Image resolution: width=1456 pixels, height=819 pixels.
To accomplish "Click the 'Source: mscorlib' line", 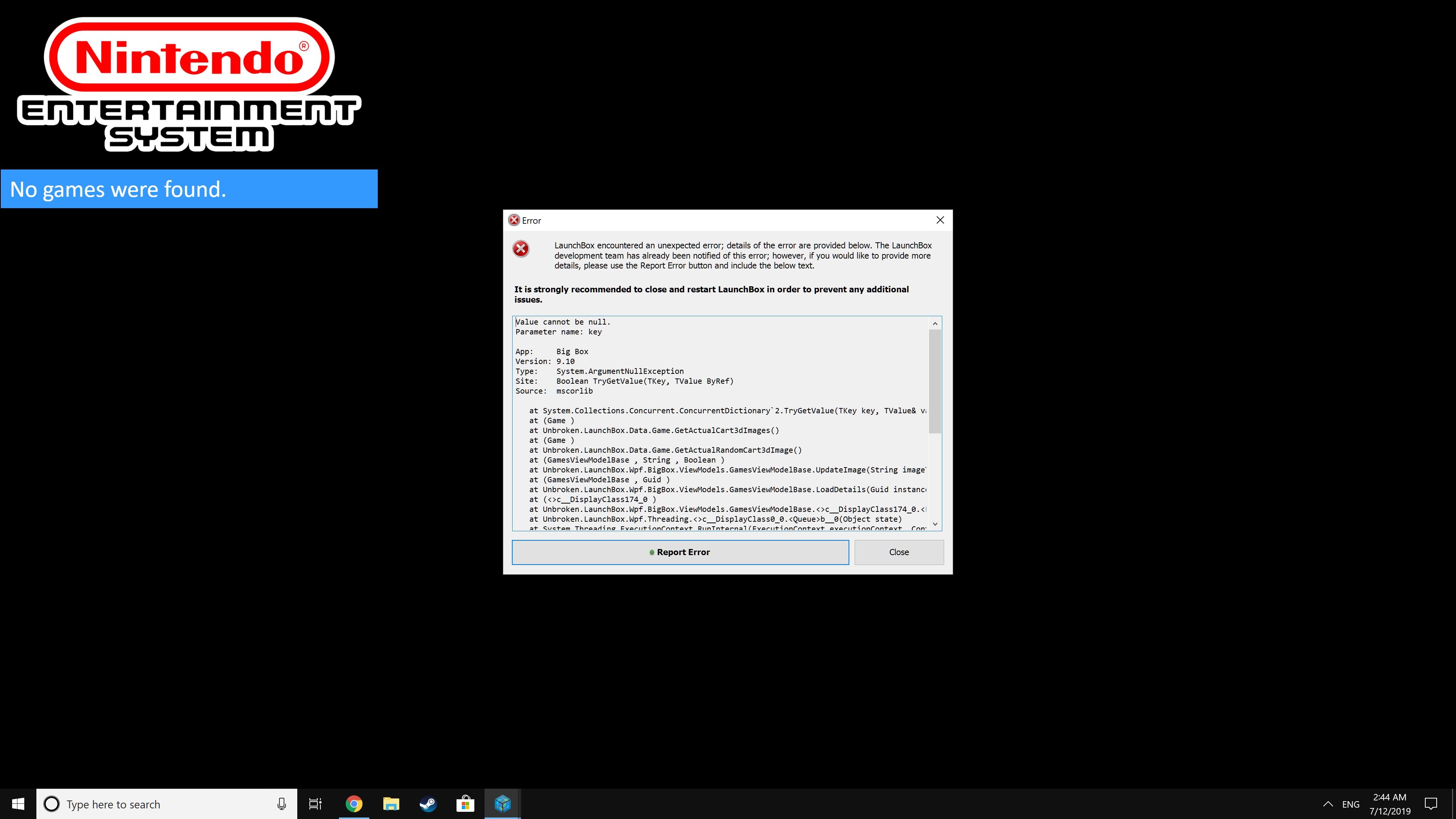I will coord(554,391).
